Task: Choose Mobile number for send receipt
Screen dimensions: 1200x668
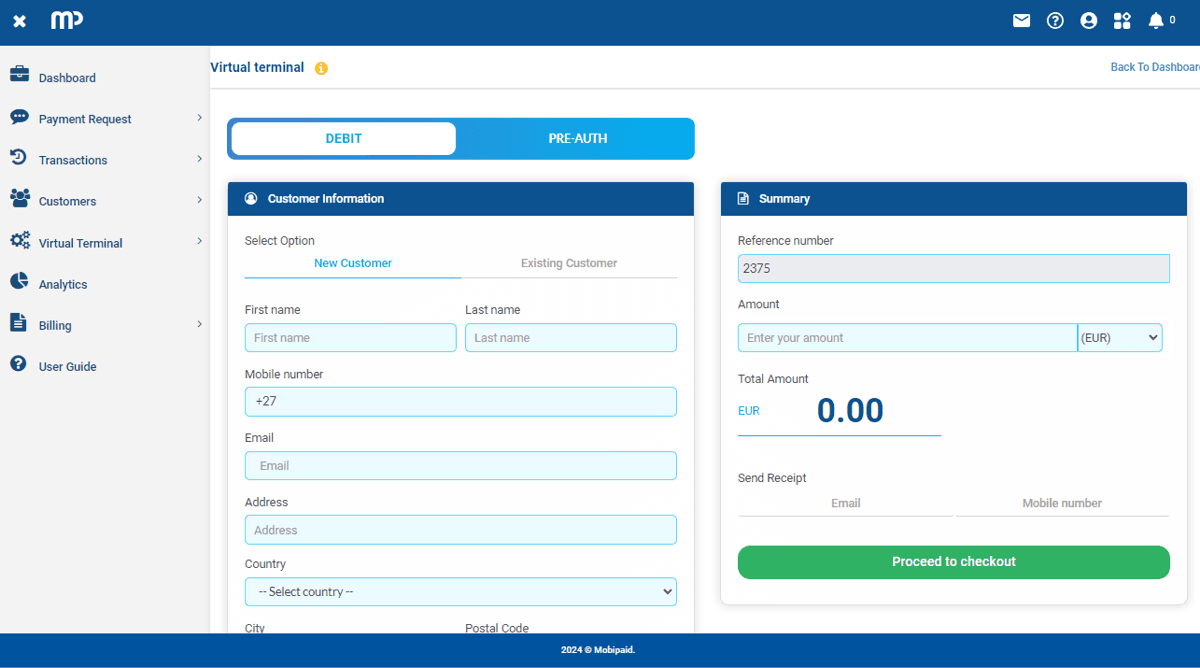Action: [x=1061, y=504]
